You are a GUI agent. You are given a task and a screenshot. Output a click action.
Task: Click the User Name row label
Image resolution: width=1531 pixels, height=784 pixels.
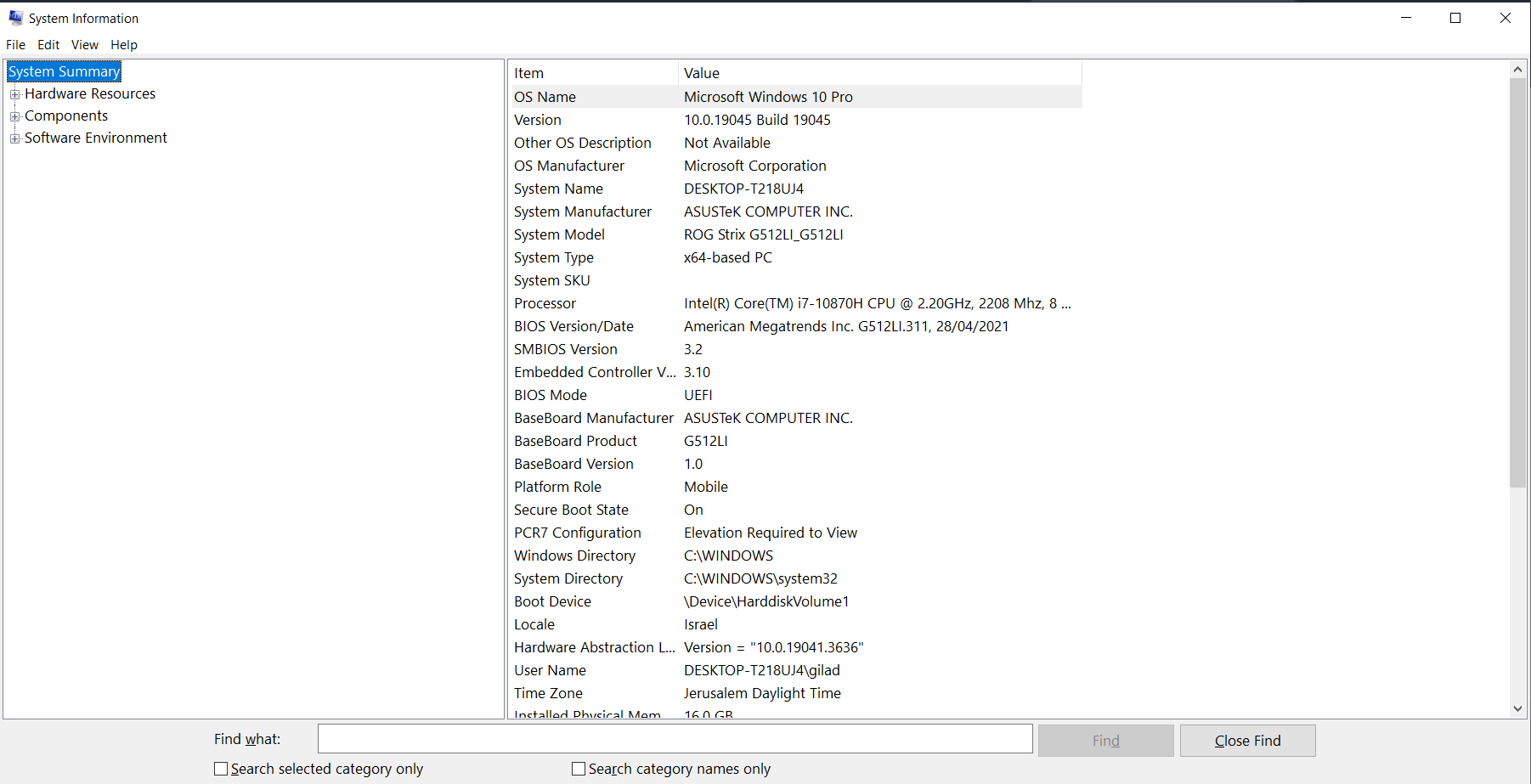pyautogui.click(x=550, y=670)
